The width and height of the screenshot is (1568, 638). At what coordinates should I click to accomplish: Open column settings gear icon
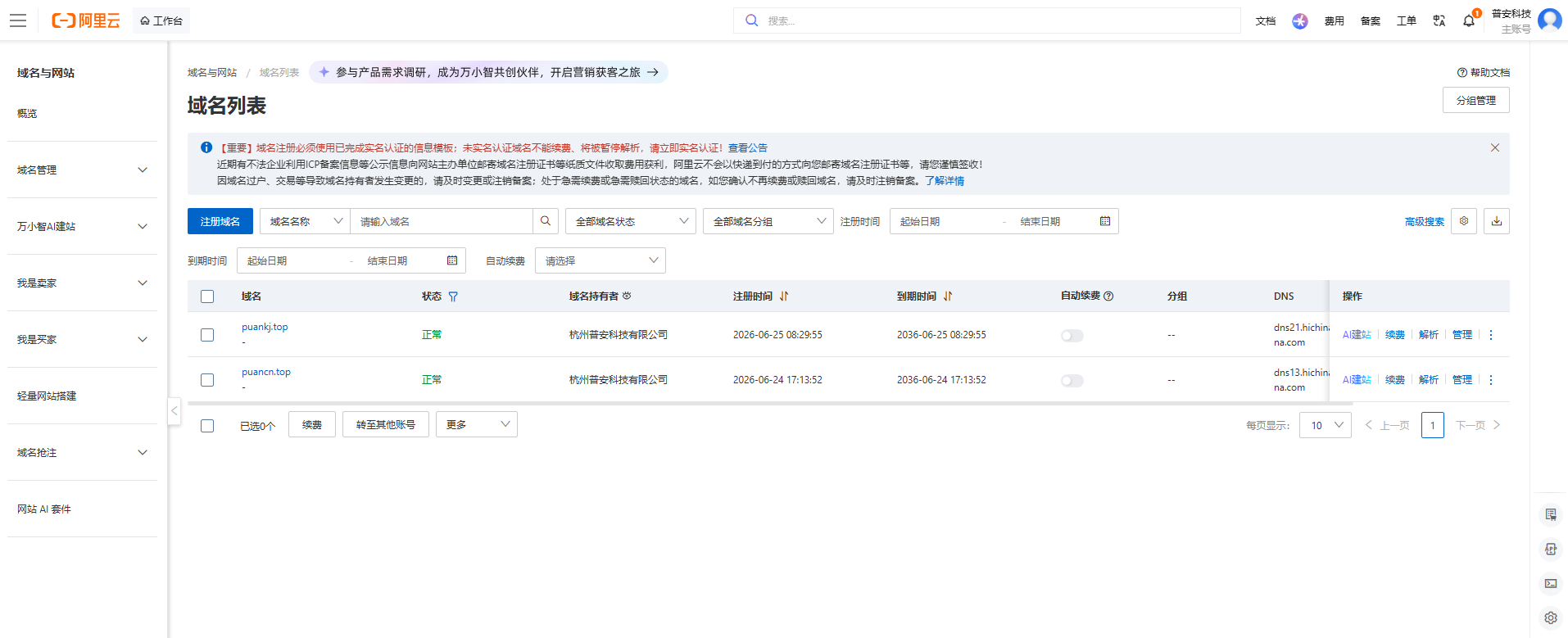point(1464,221)
